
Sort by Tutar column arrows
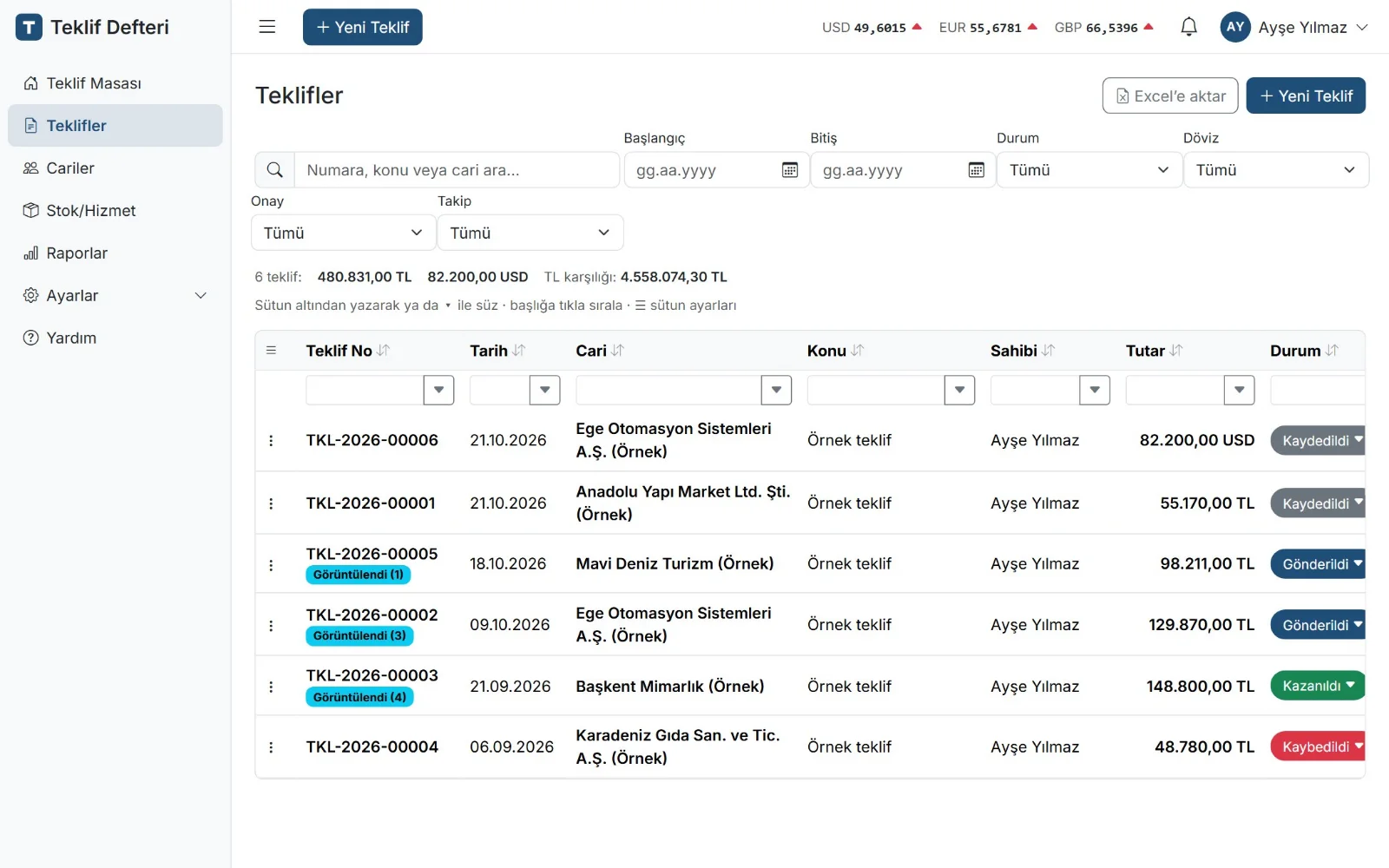(x=1176, y=351)
